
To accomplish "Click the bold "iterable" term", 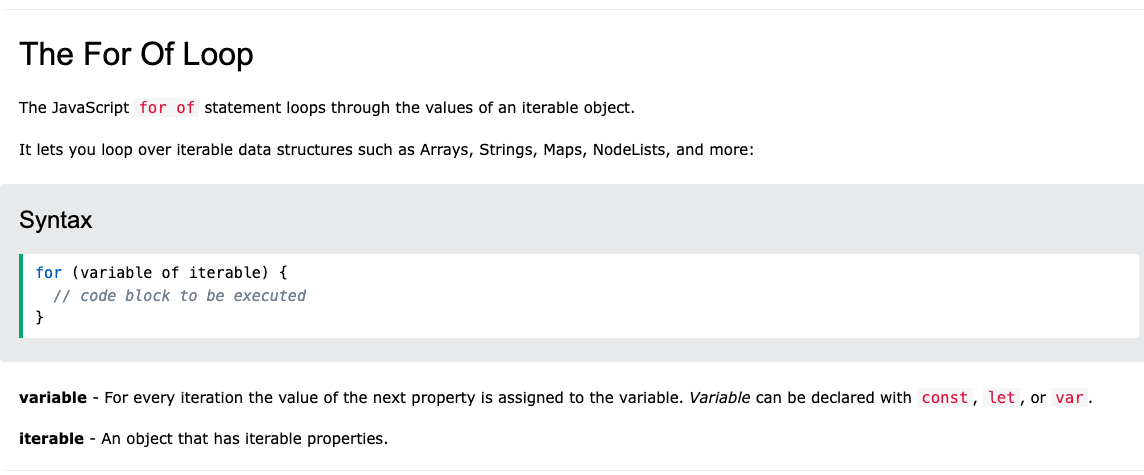I will click(x=51, y=440).
